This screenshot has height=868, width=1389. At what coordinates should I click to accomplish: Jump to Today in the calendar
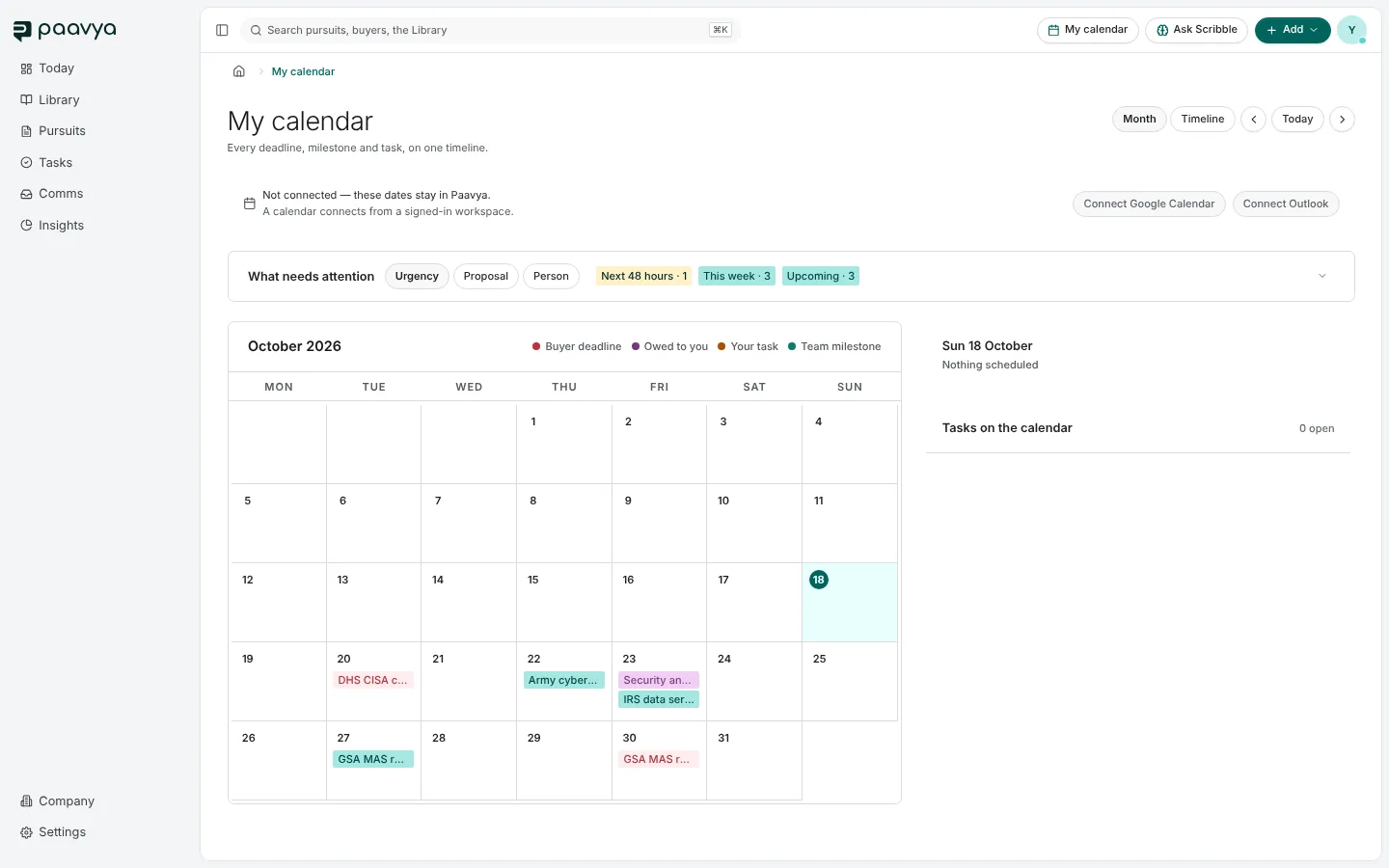tap(1297, 120)
